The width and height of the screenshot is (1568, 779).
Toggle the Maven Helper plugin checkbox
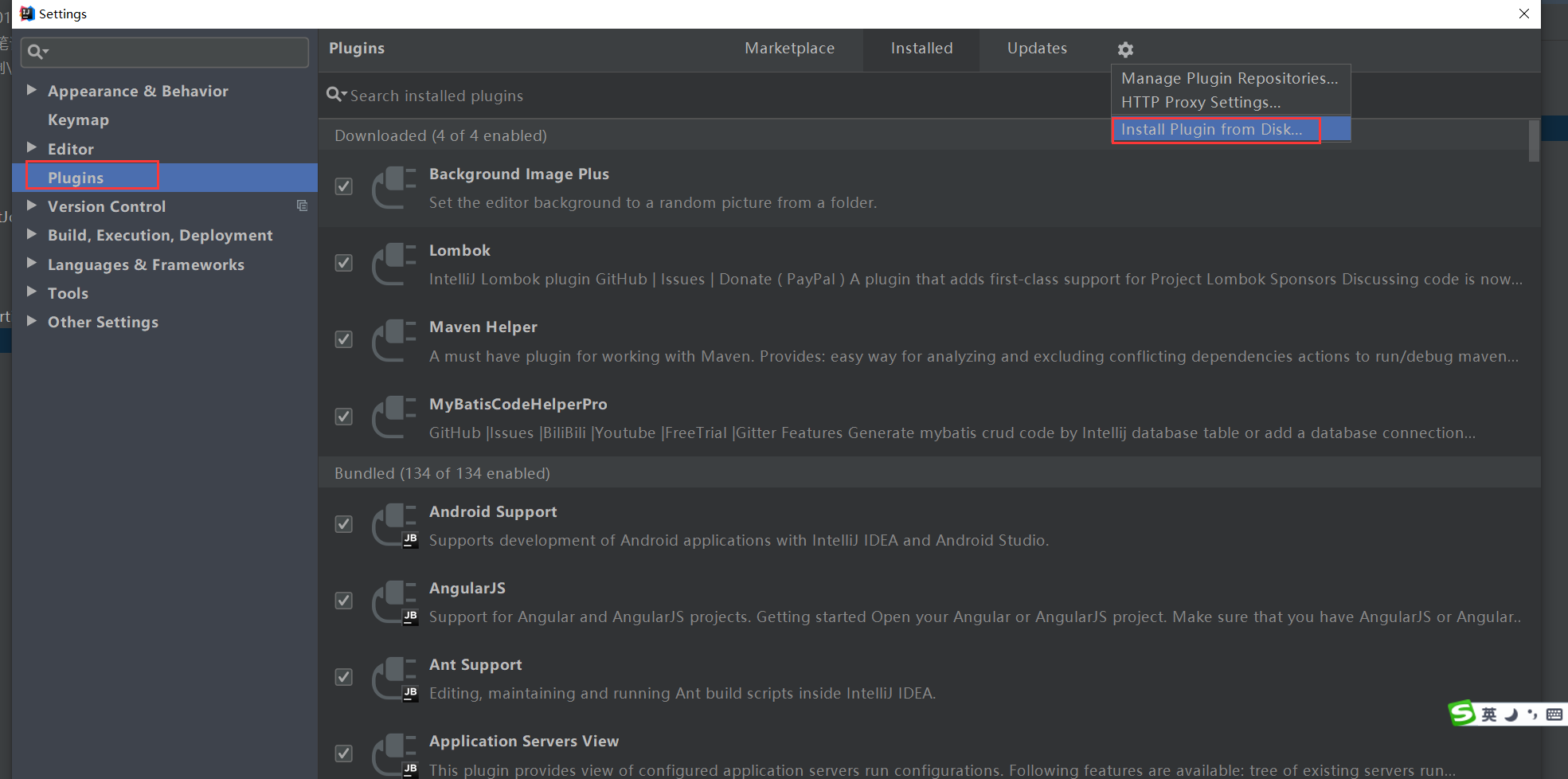[344, 339]
